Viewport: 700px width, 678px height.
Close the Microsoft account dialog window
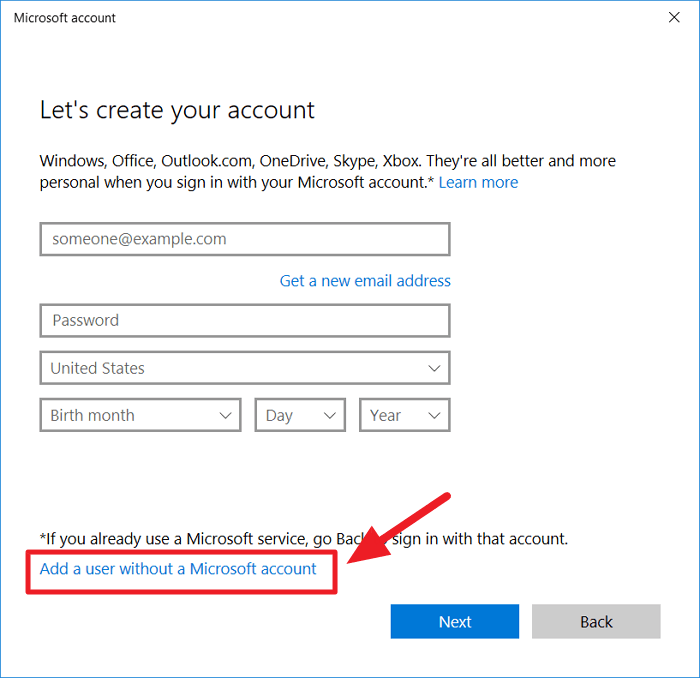[673, 17]
